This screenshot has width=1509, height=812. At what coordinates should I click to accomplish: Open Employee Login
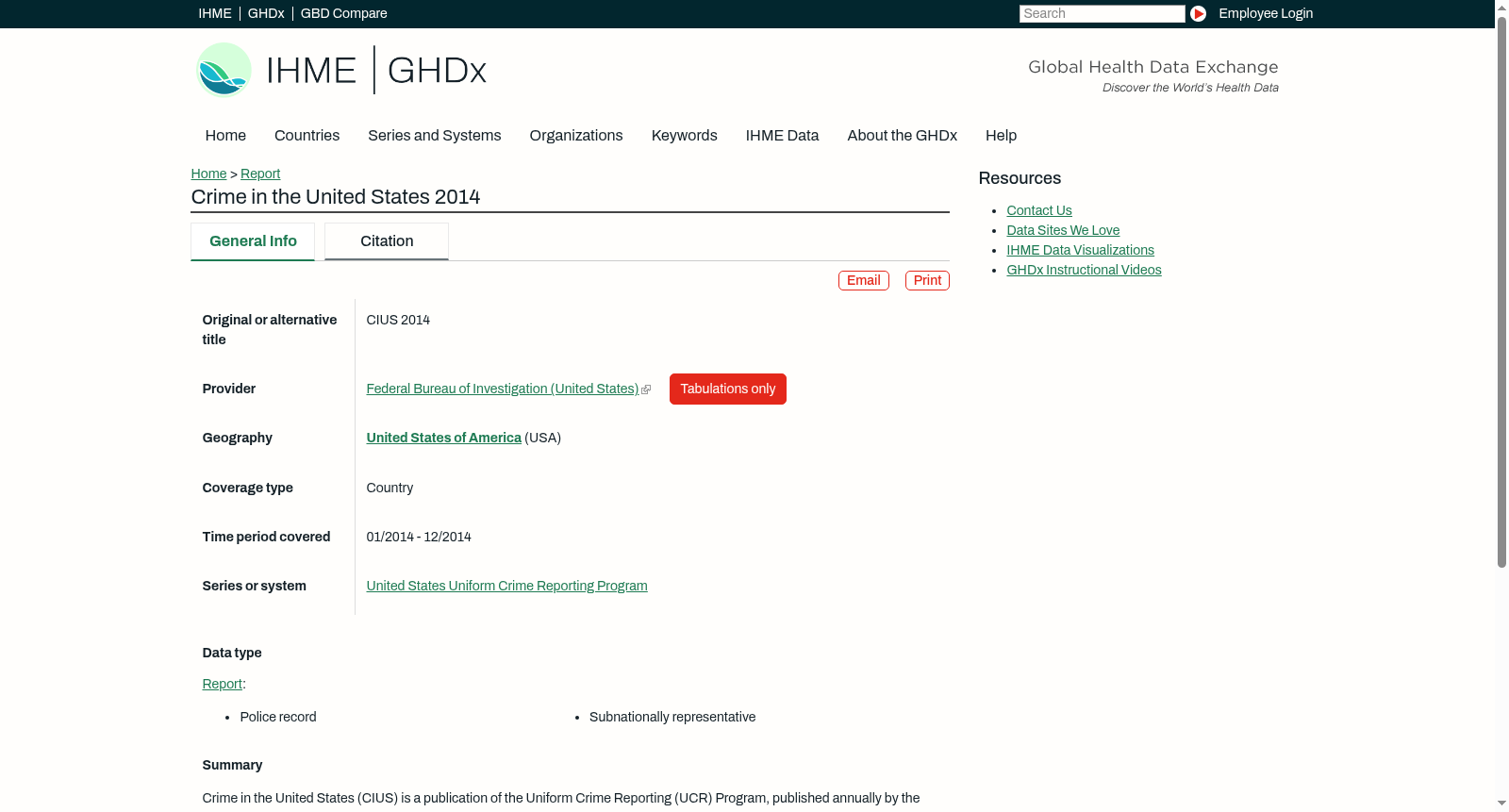(x=1266, y=13)
